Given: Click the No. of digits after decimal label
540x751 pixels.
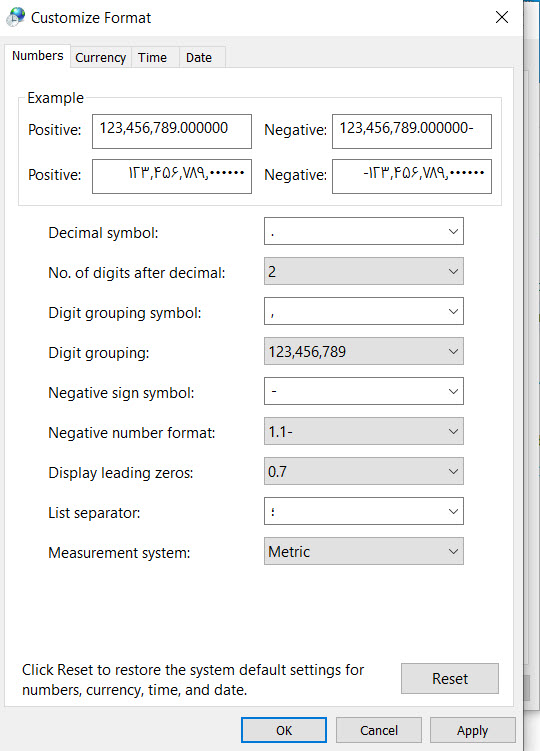Looking at the screenshot, I should [x=137, y=273].
